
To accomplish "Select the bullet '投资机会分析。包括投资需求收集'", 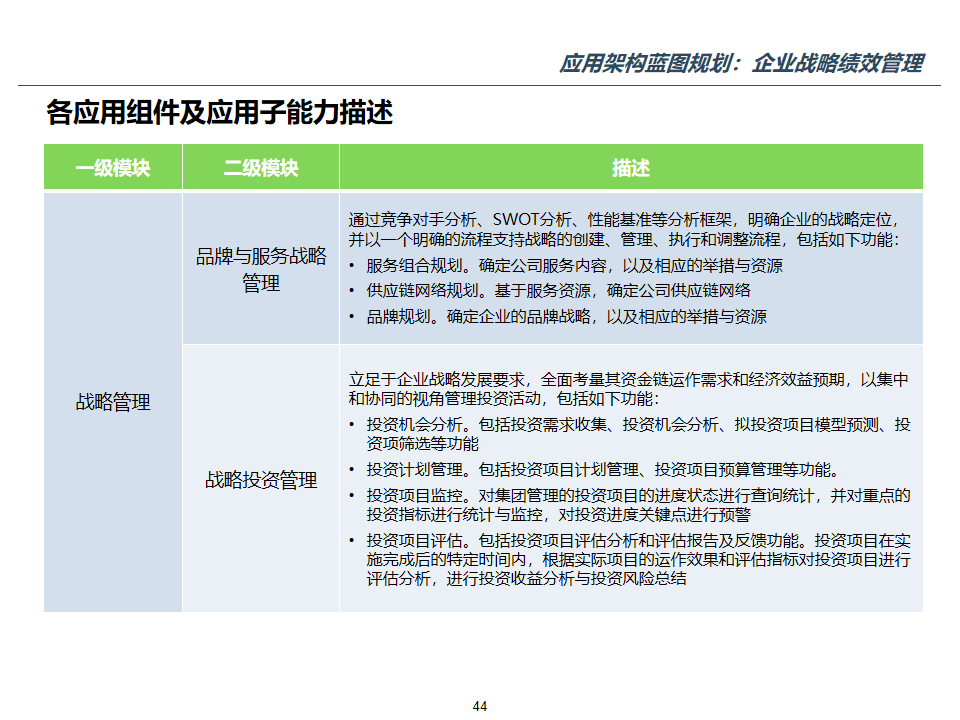I will pos(629,433).
